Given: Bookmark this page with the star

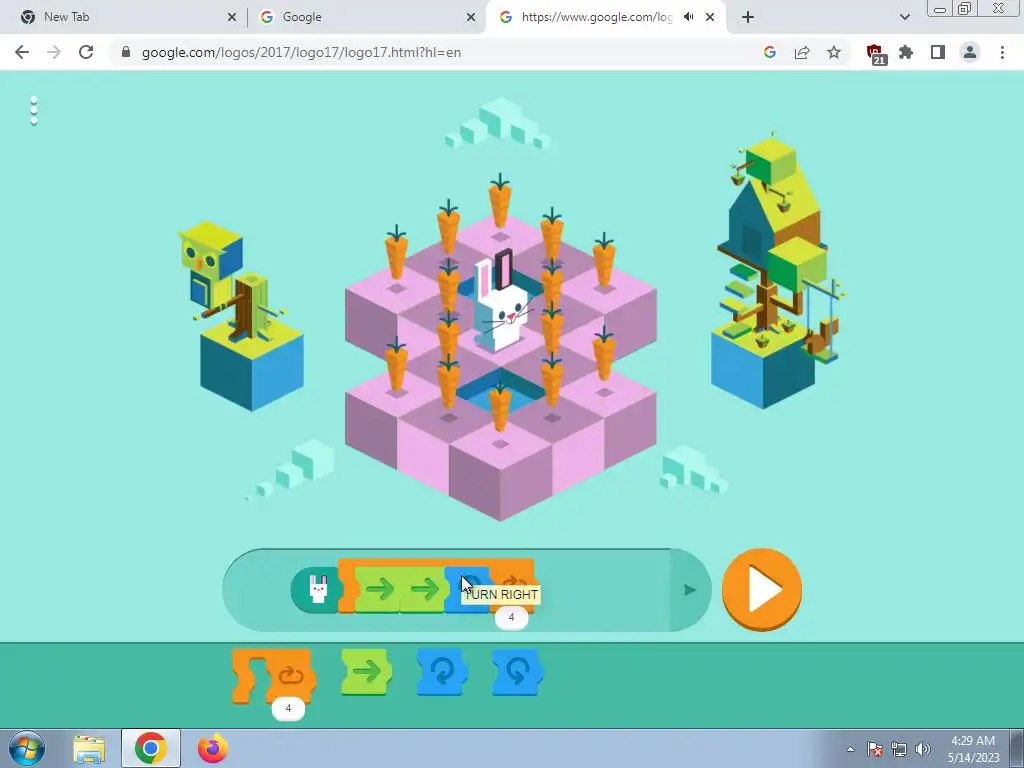Looking at the screenshot, I should (834, 52).
